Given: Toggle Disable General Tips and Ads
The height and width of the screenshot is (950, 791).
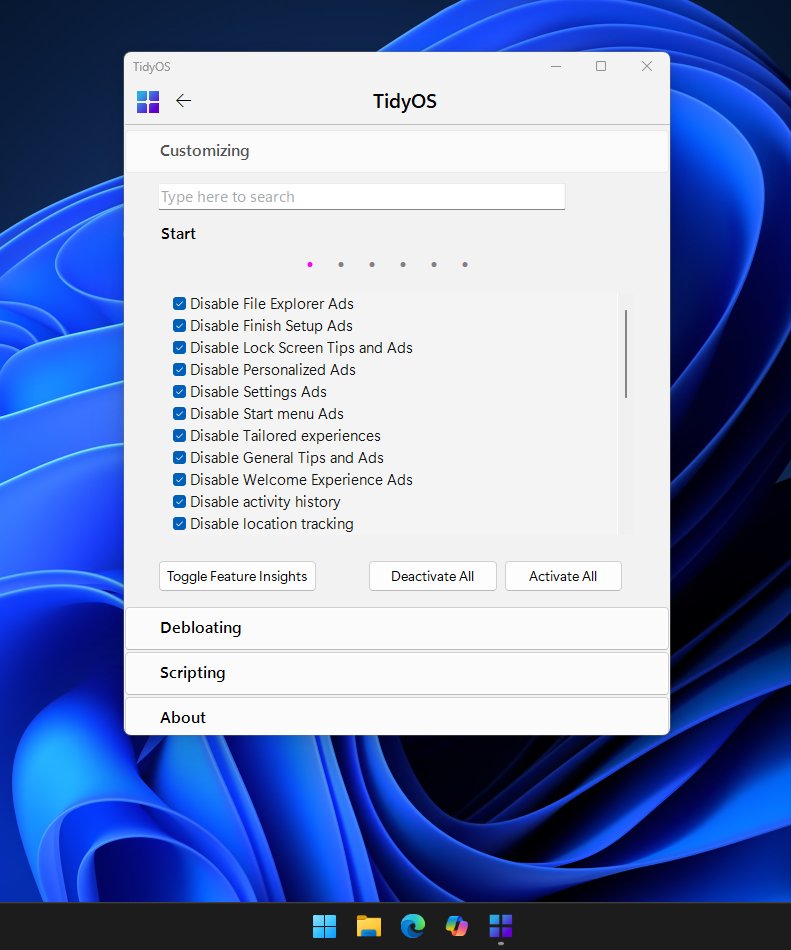Looking at the screenshot, I should (x=179, y=457).
